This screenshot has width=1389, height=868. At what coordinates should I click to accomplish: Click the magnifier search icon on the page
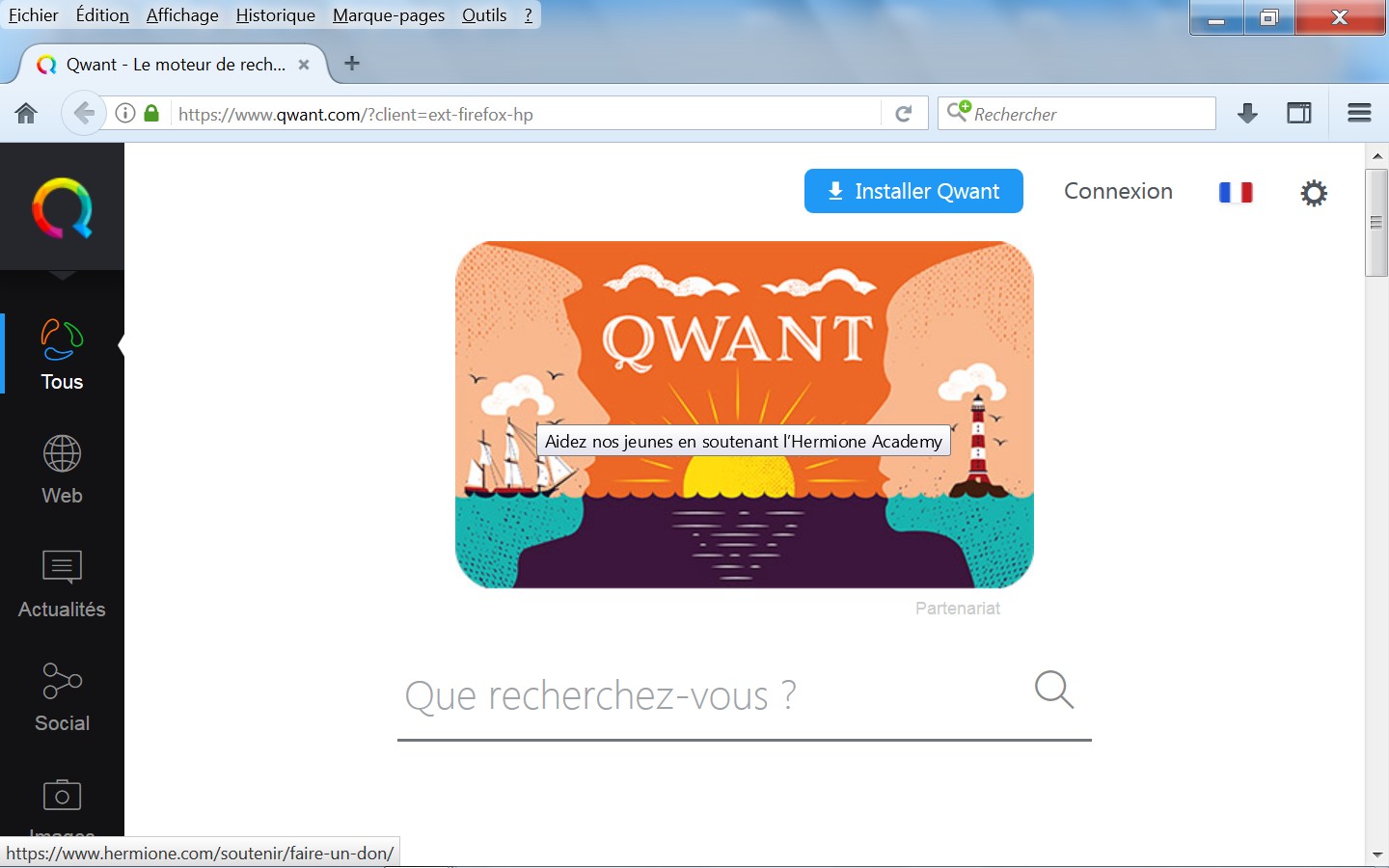tap(1053, 691)
